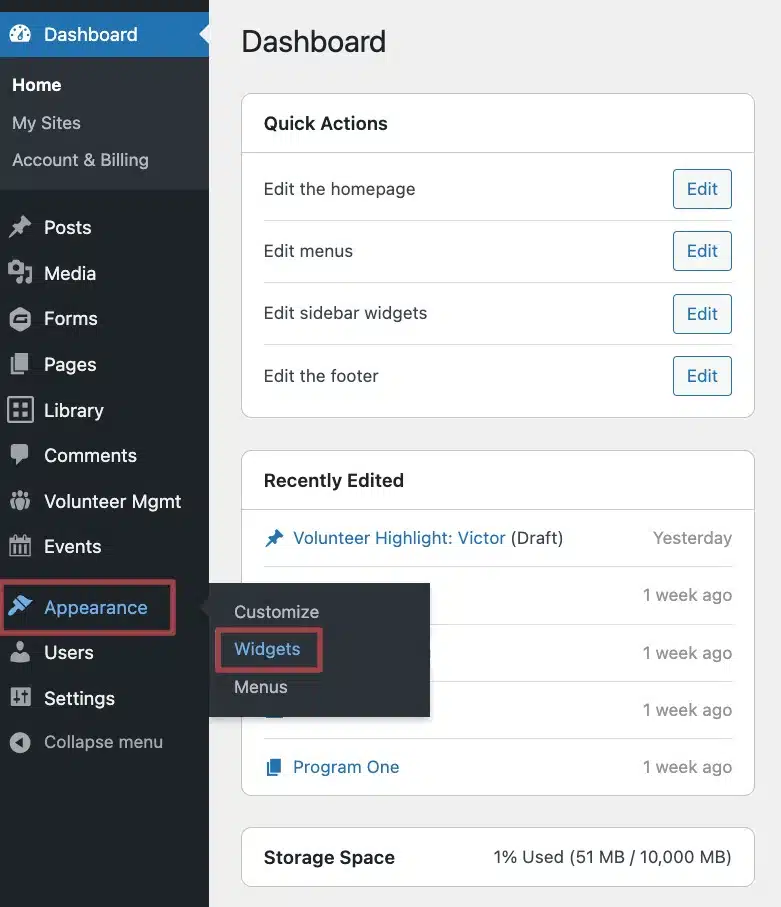Click the 1% Used storage text
This screenshot has width=781, height=907.
[612, 857]
